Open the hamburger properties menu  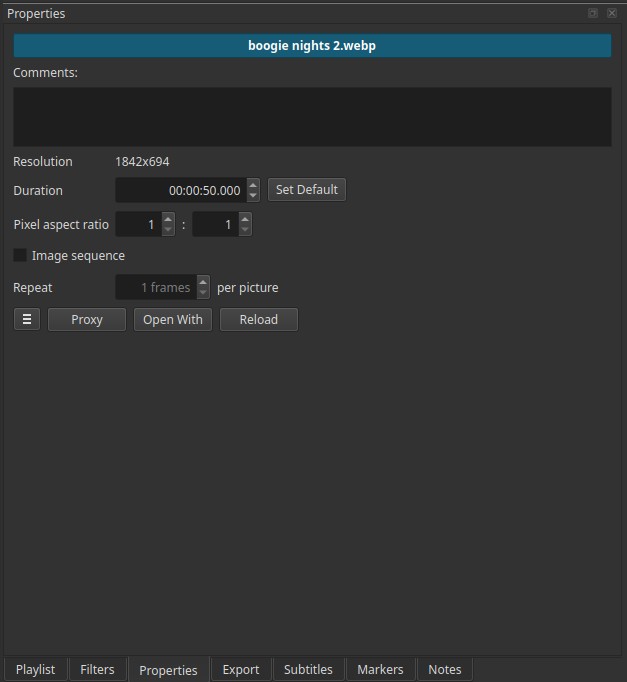click(27, 320)
